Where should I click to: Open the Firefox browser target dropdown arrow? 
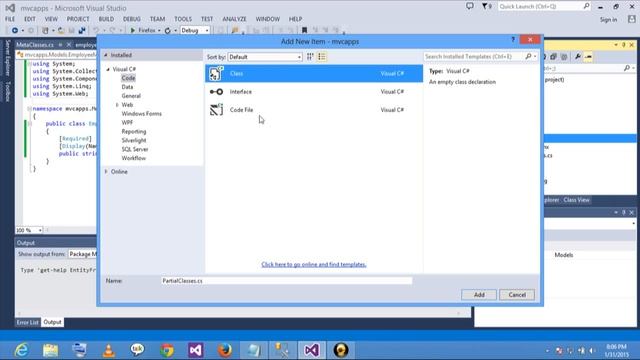[x=159, y=31]
